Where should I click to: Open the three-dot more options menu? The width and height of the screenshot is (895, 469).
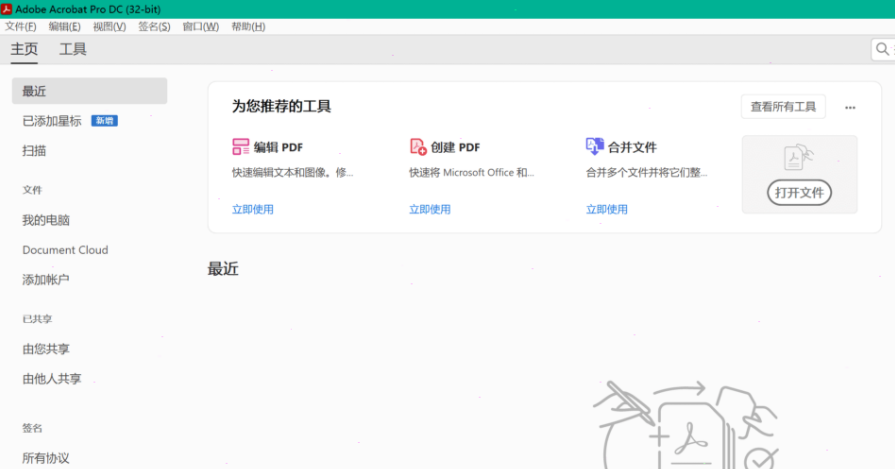(x=850, y=107)
